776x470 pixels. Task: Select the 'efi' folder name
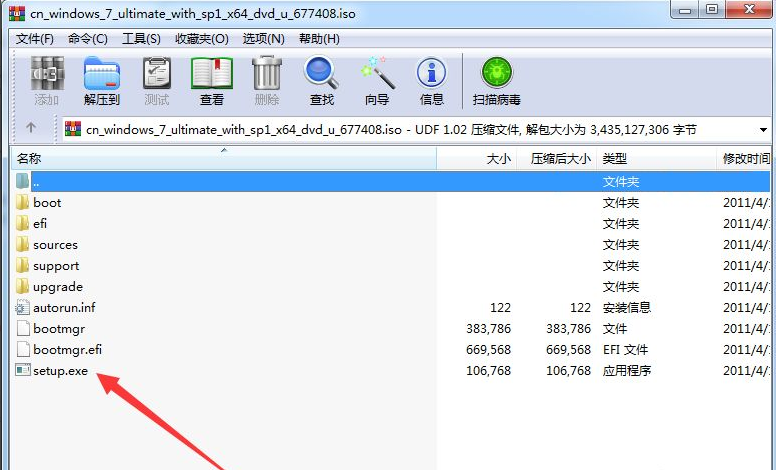[40, 223]
